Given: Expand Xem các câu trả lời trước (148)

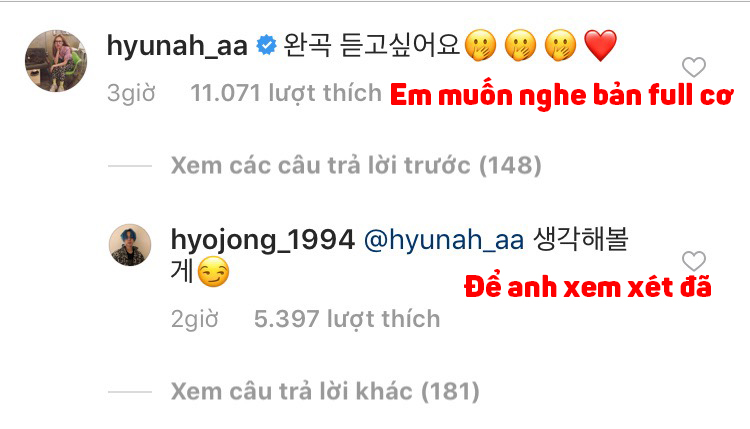Looking at the screenshot, I should (x=356, y=165).
